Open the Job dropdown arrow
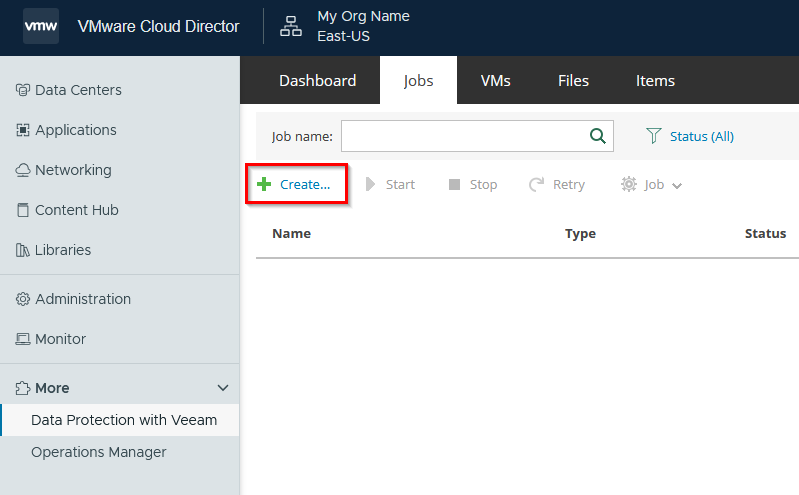Image resolution: width=799 pixels, height=495 pixels. click(677, 186)
